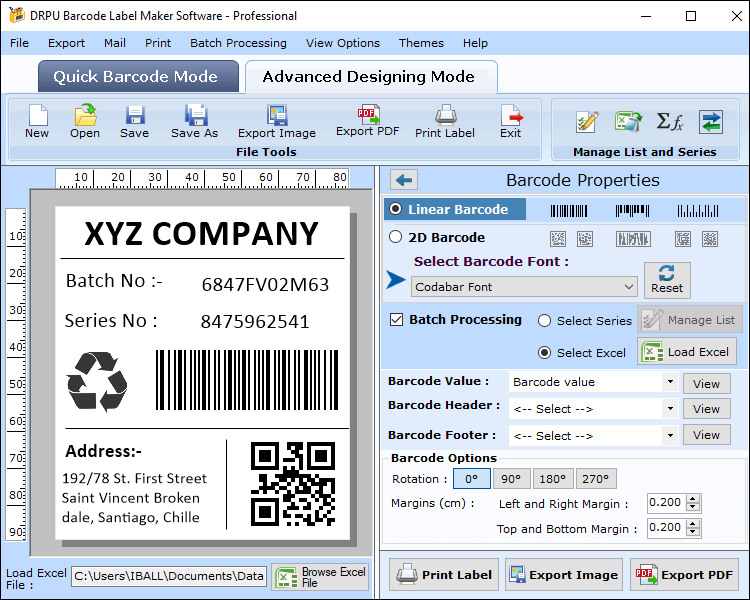The image size is (750, 600).
Task: Click the Excel import icon in Manage List
Action: [628, 122]
